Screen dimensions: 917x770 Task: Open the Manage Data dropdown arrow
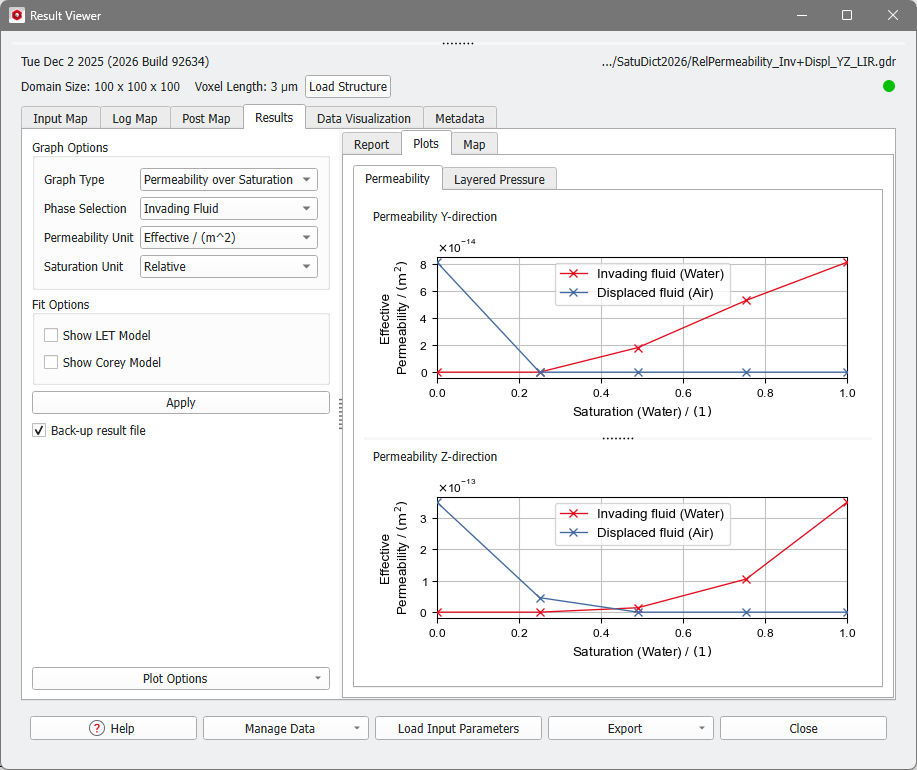click(x=356, y=727)
